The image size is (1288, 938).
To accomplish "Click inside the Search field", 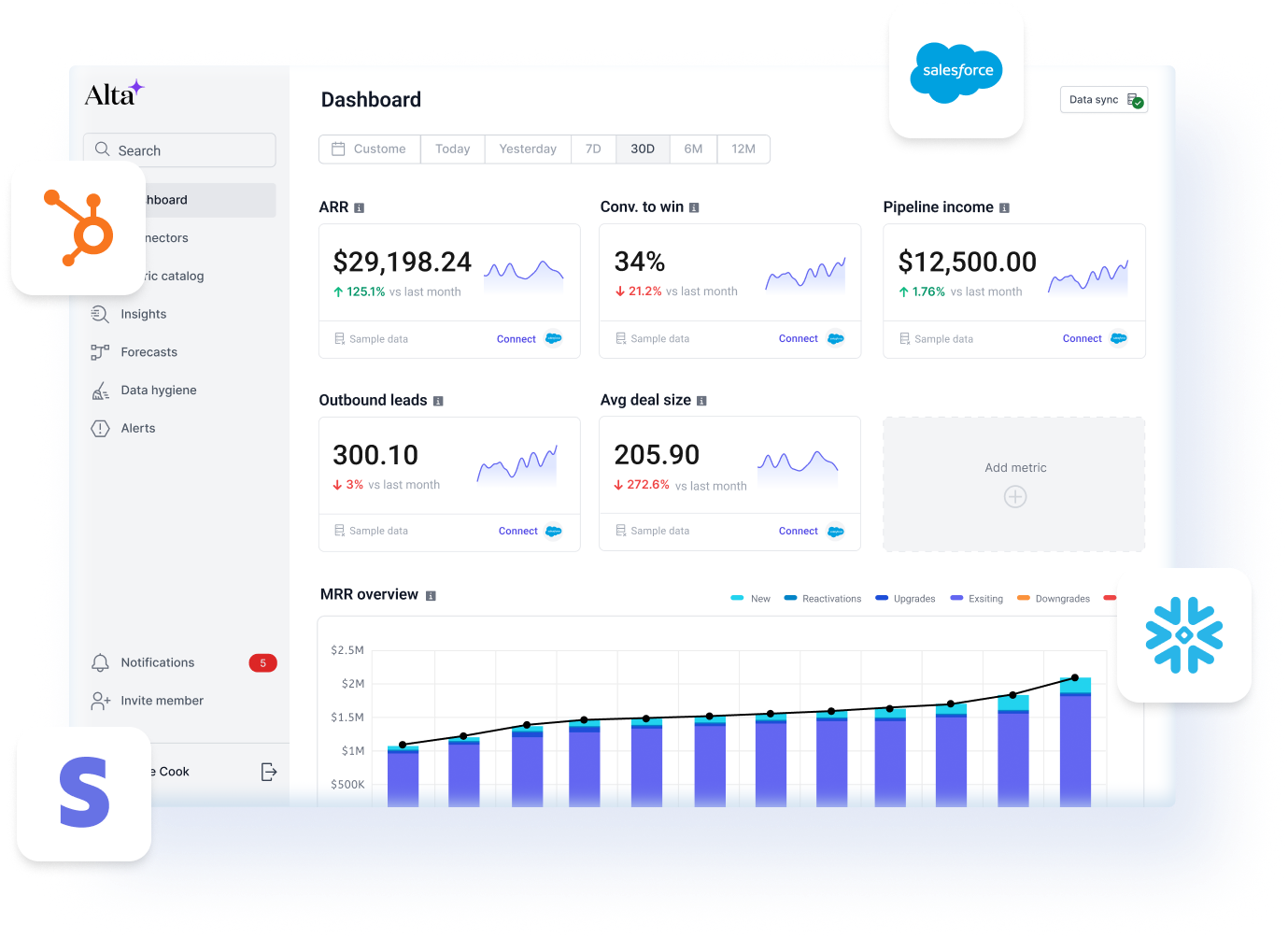I will point(179,149).
